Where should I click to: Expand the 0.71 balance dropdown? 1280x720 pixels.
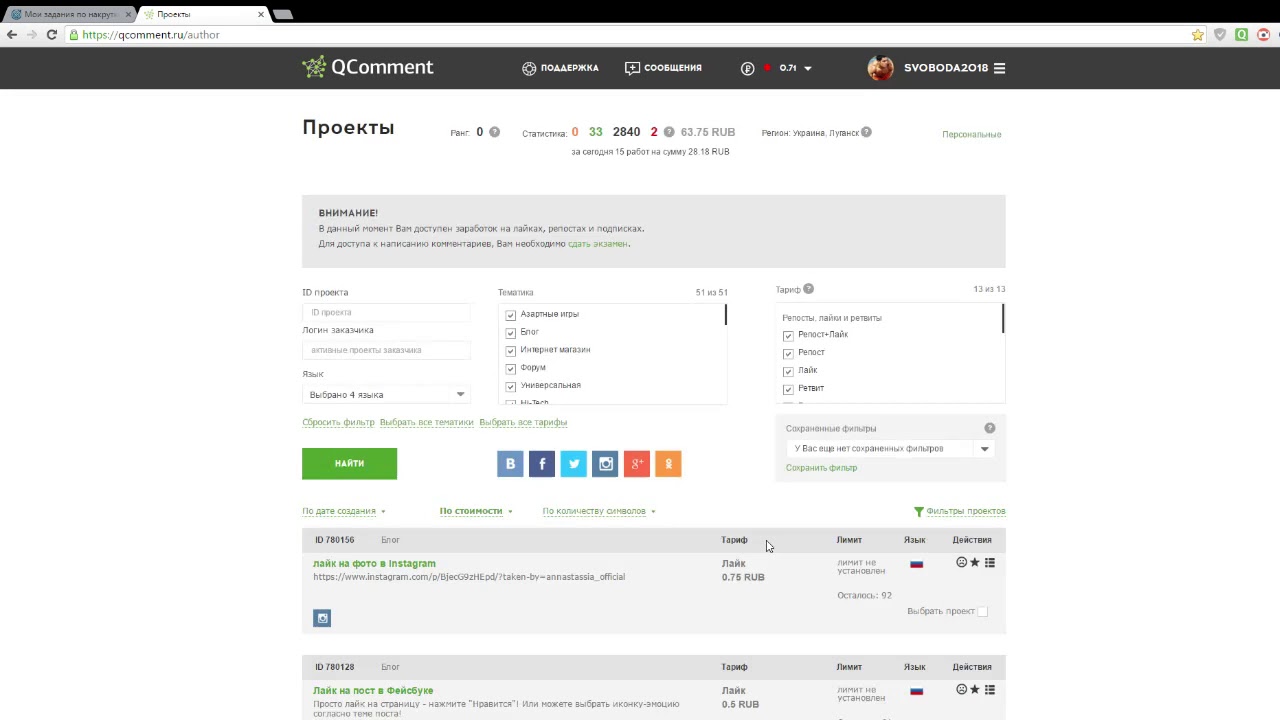point(807,68)
